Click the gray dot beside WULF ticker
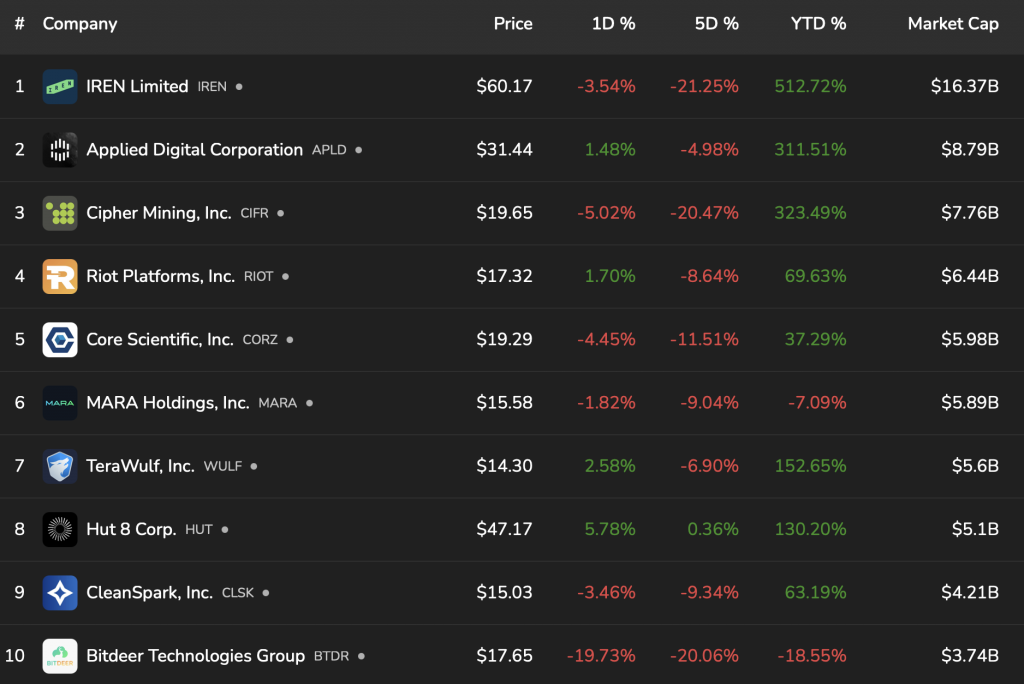 254,466
